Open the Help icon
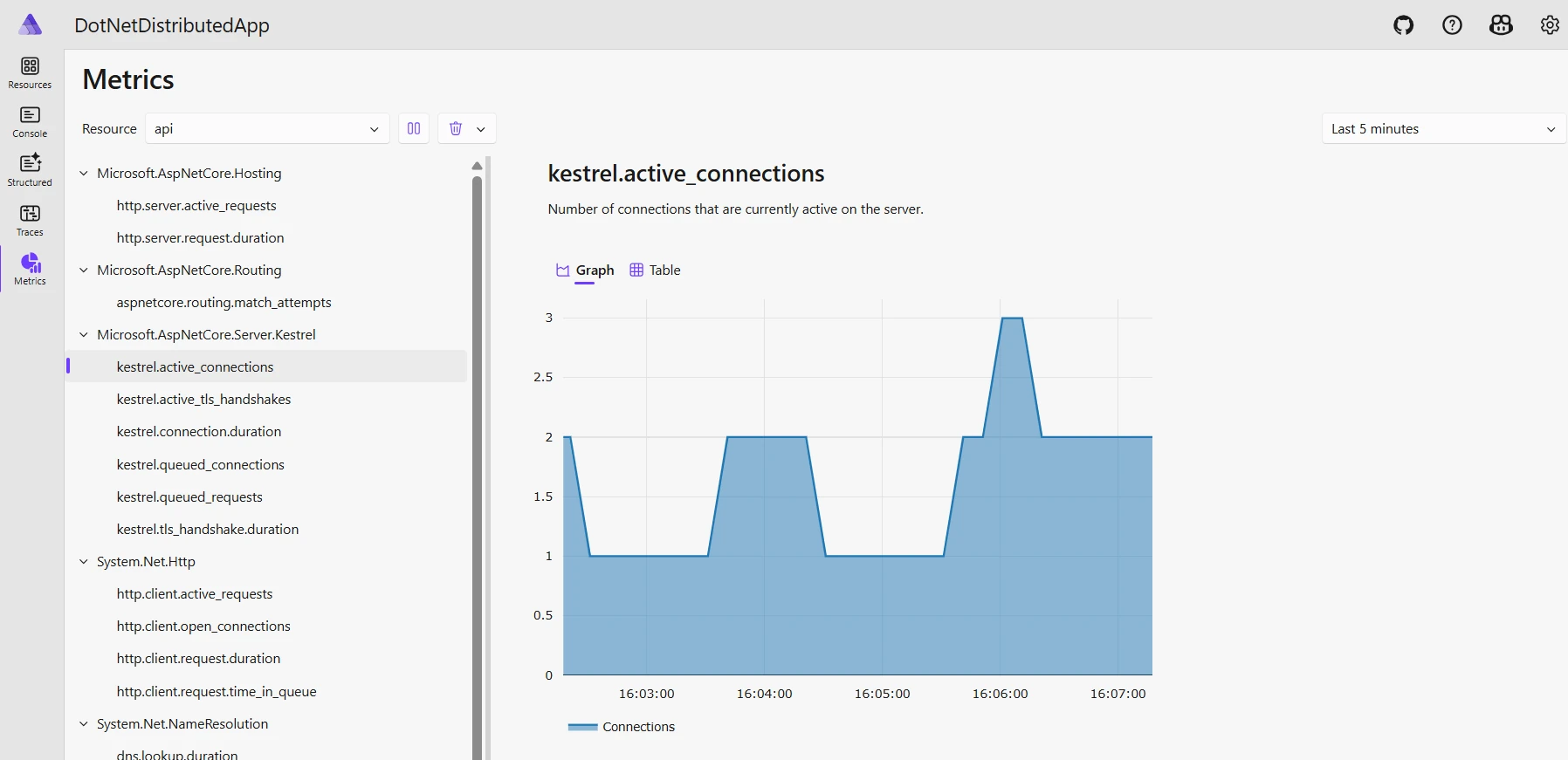1568x760 pixels. [1452, 25]
